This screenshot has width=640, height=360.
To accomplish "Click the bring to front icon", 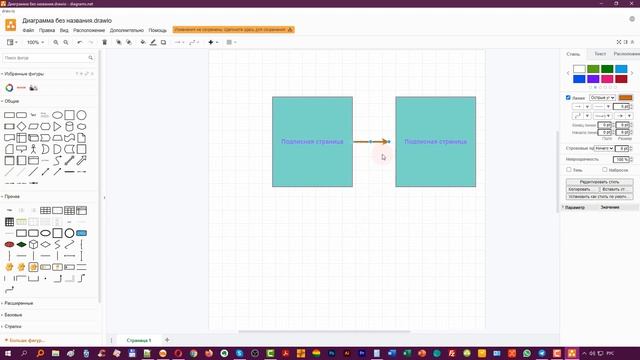I will click(x=118, y=42).
